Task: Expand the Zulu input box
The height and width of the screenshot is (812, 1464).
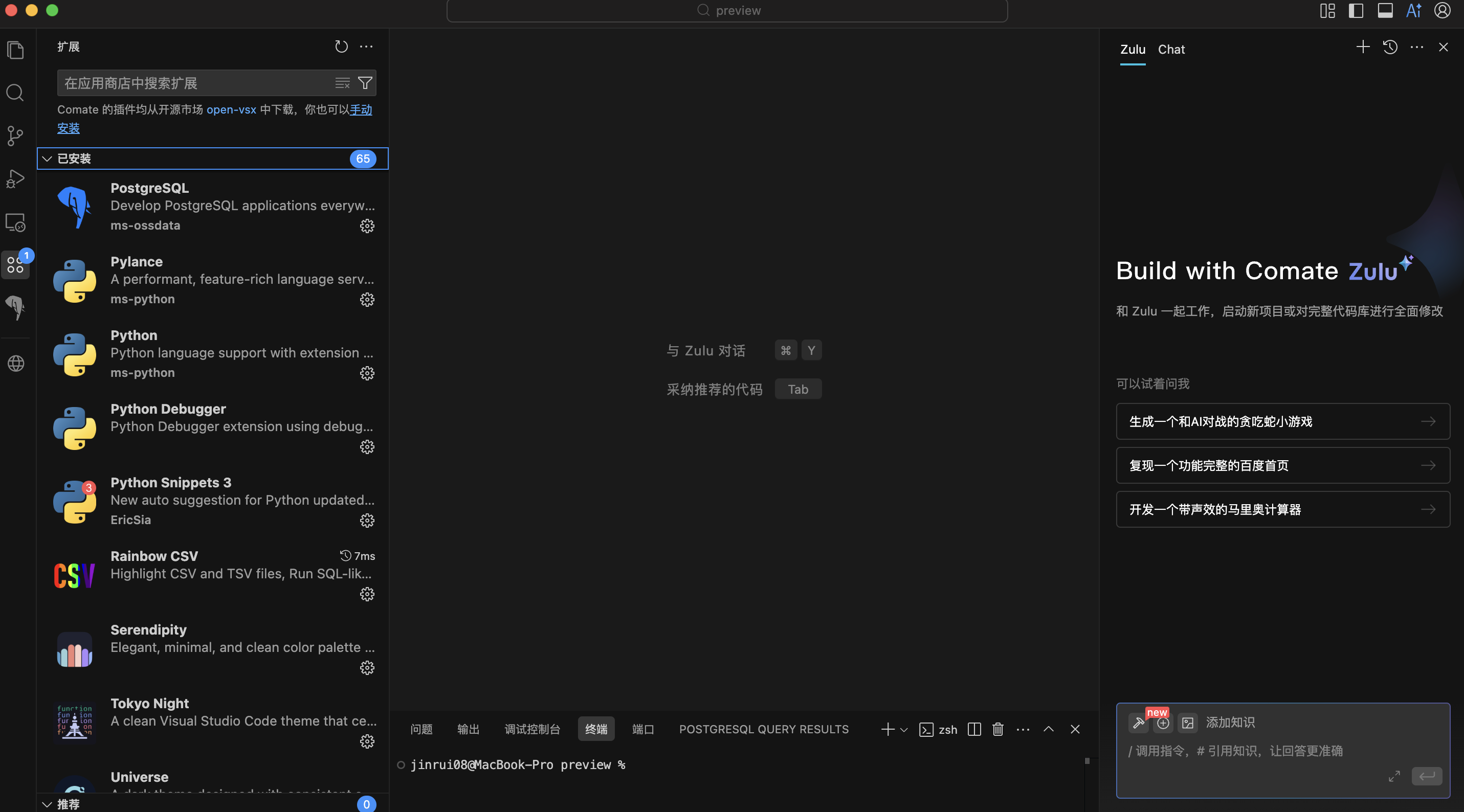Action: pos(1394,776)
